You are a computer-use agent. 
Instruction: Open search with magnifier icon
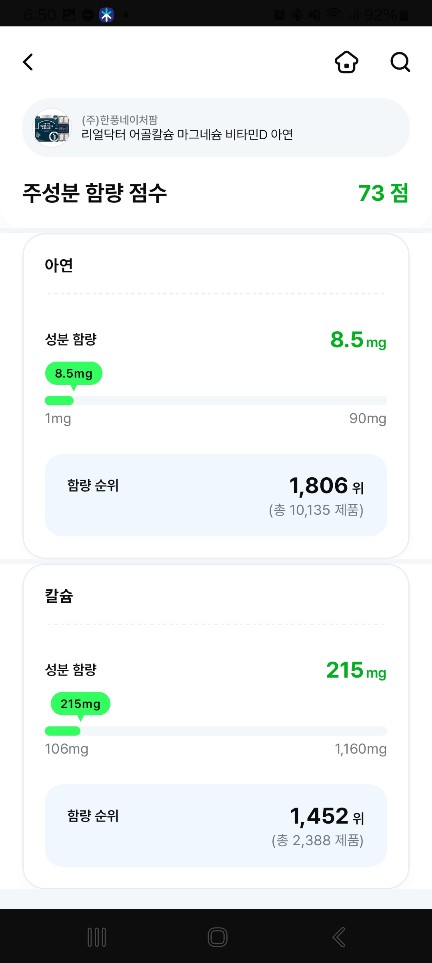pos(400,62)
